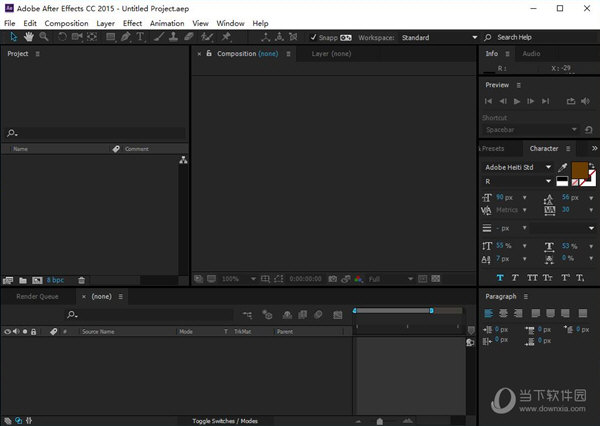Open the File menu
Image resolution: width=600 pixels, height=426 pixels.
10,23
